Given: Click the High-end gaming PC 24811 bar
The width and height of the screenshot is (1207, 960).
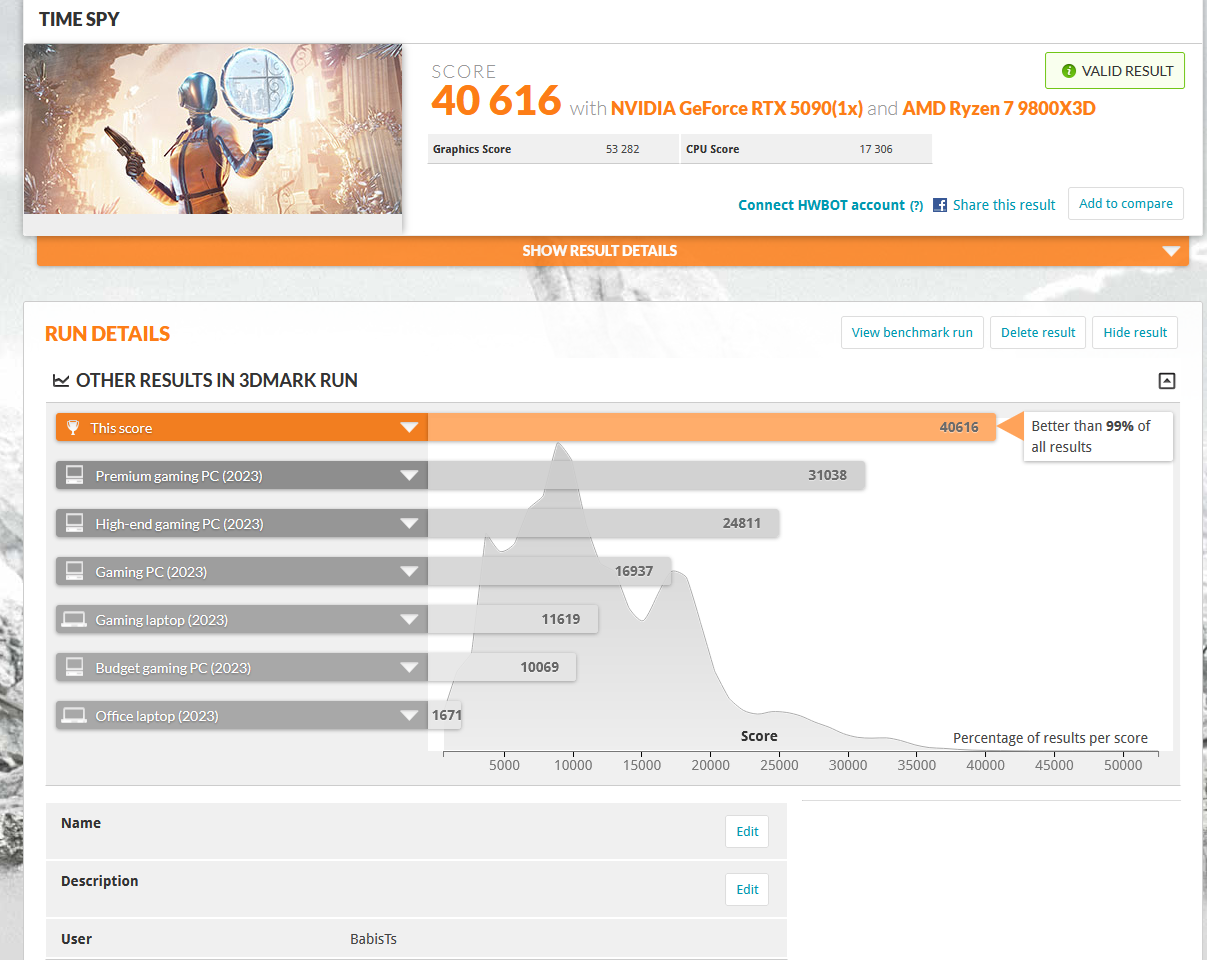Looking at the screenshot, I should (x=603, y=524).
